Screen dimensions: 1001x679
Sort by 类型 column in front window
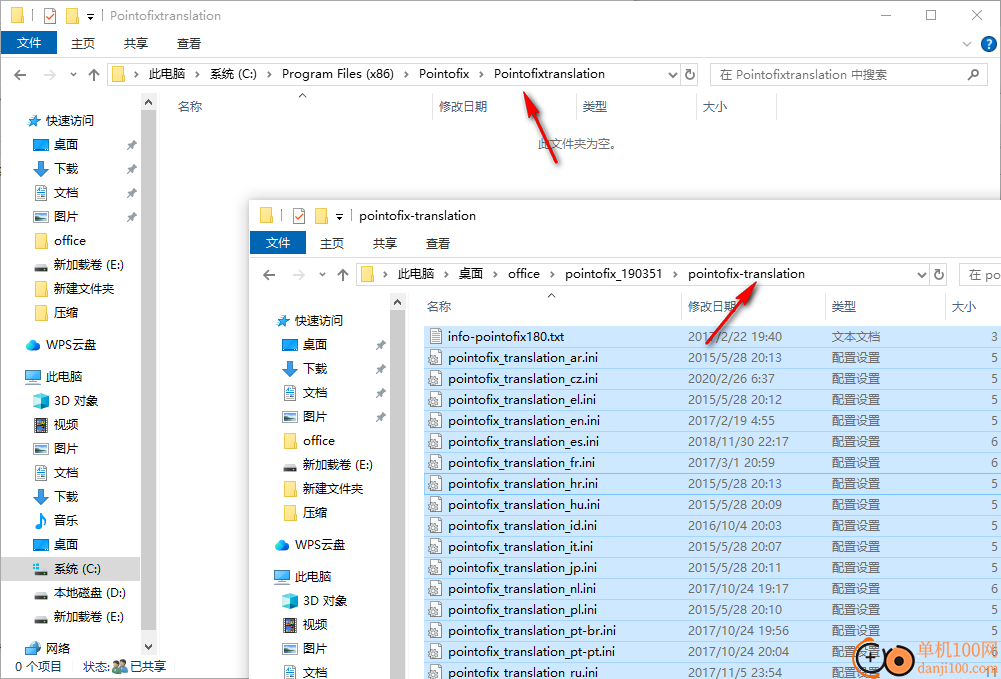(x=843, y=306)
